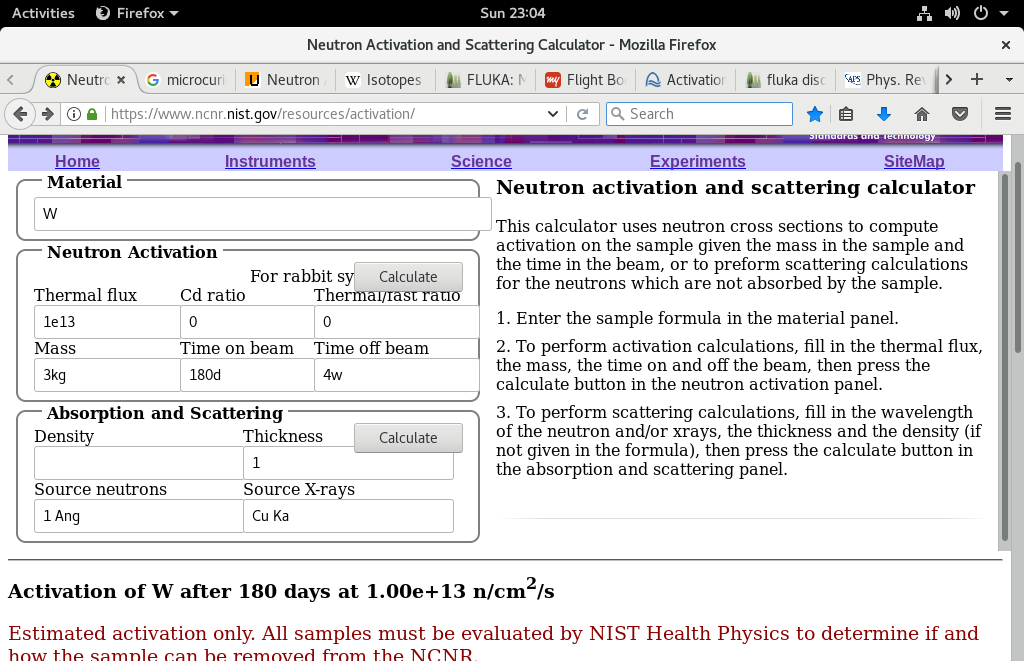Click the address bar URL
1024x661 pixels.
[263, 114]
